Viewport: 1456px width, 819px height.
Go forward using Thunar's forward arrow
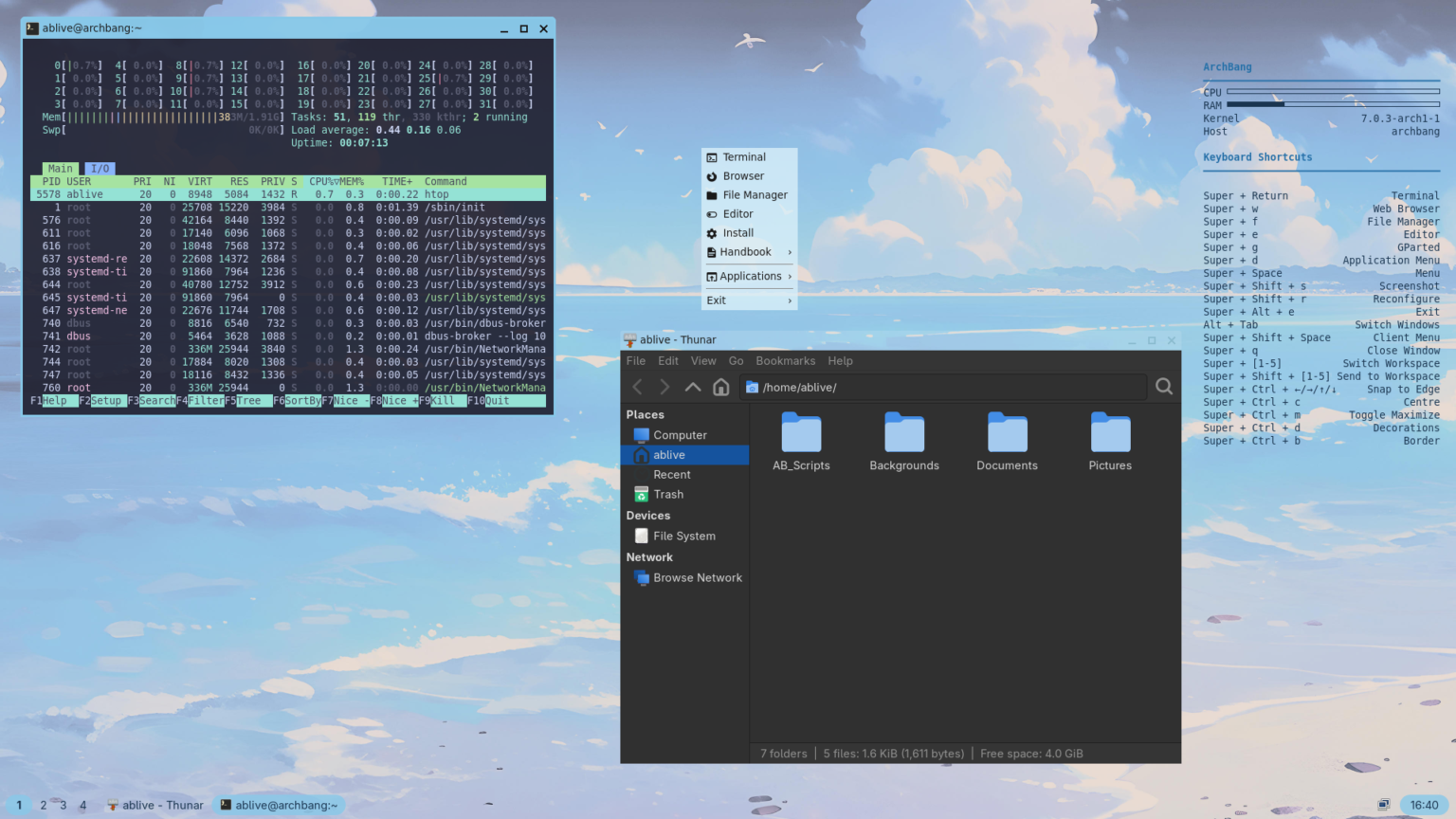point(664,387)
